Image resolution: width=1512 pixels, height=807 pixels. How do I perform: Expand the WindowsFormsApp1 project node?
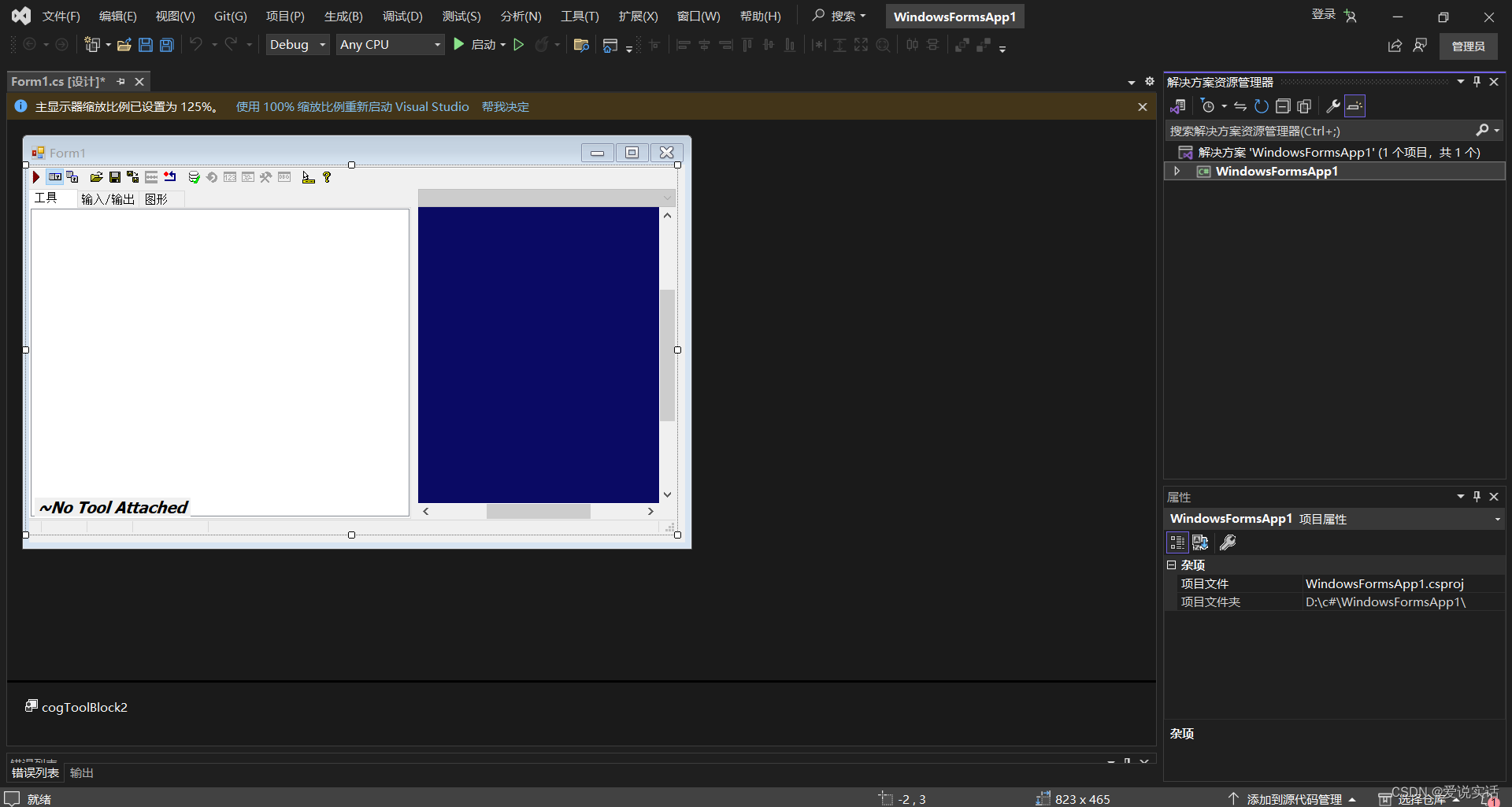pyautogui.click(x=1177, y=171)
